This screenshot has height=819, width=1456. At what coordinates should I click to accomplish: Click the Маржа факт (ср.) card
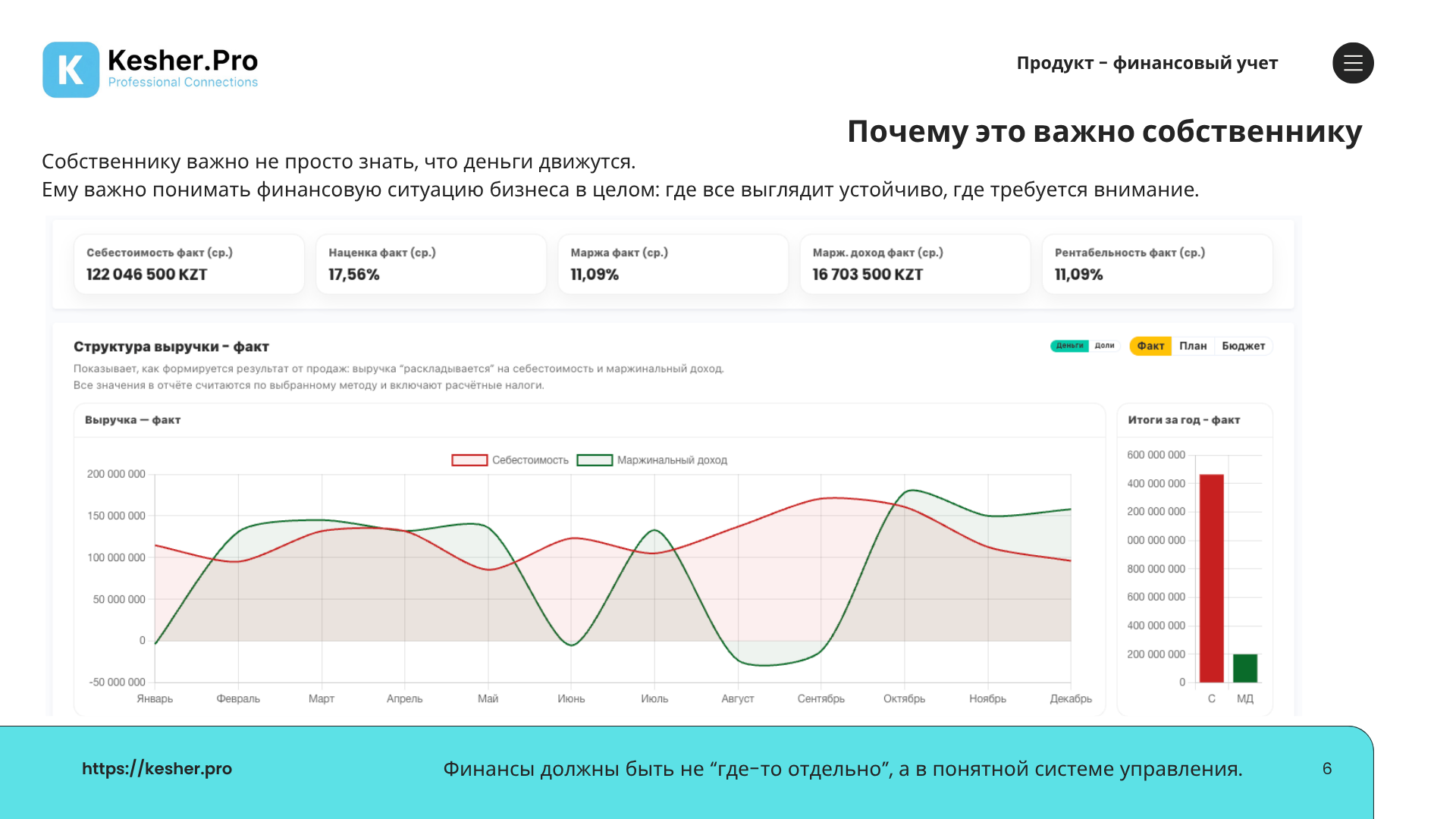point(673,264)
